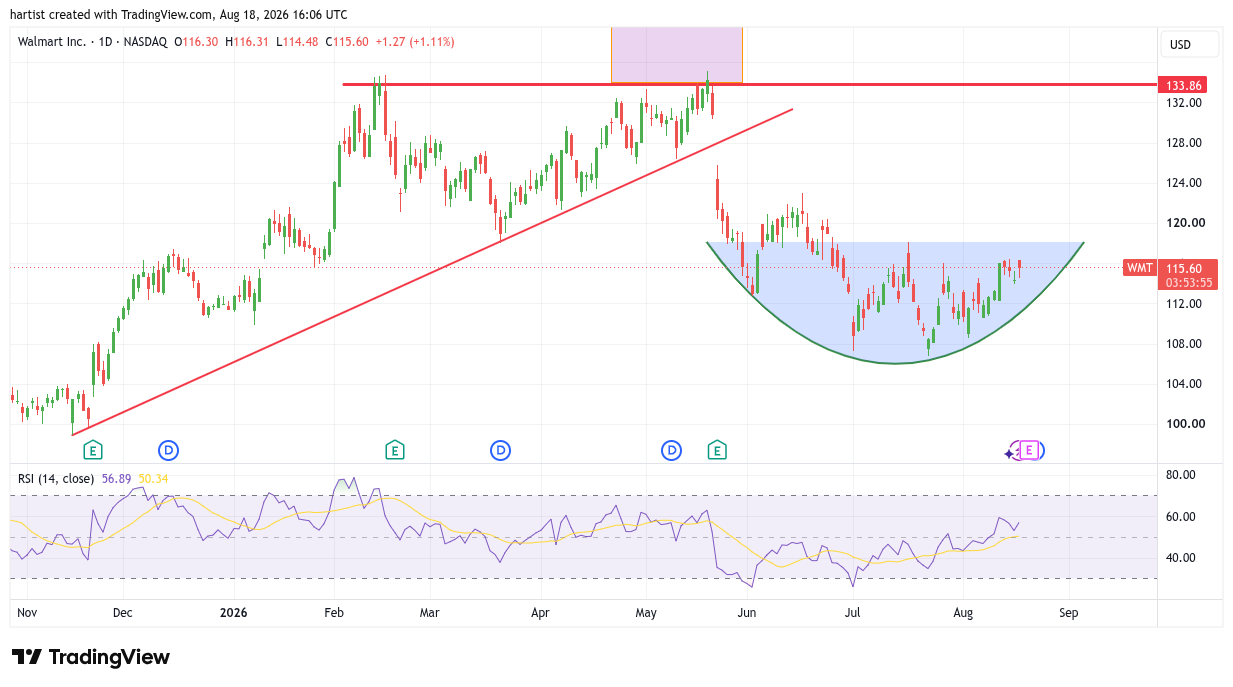Click the countdown timer 03:53:55
This screenshot has width=1233, height=687.
tap(1189, 283)
